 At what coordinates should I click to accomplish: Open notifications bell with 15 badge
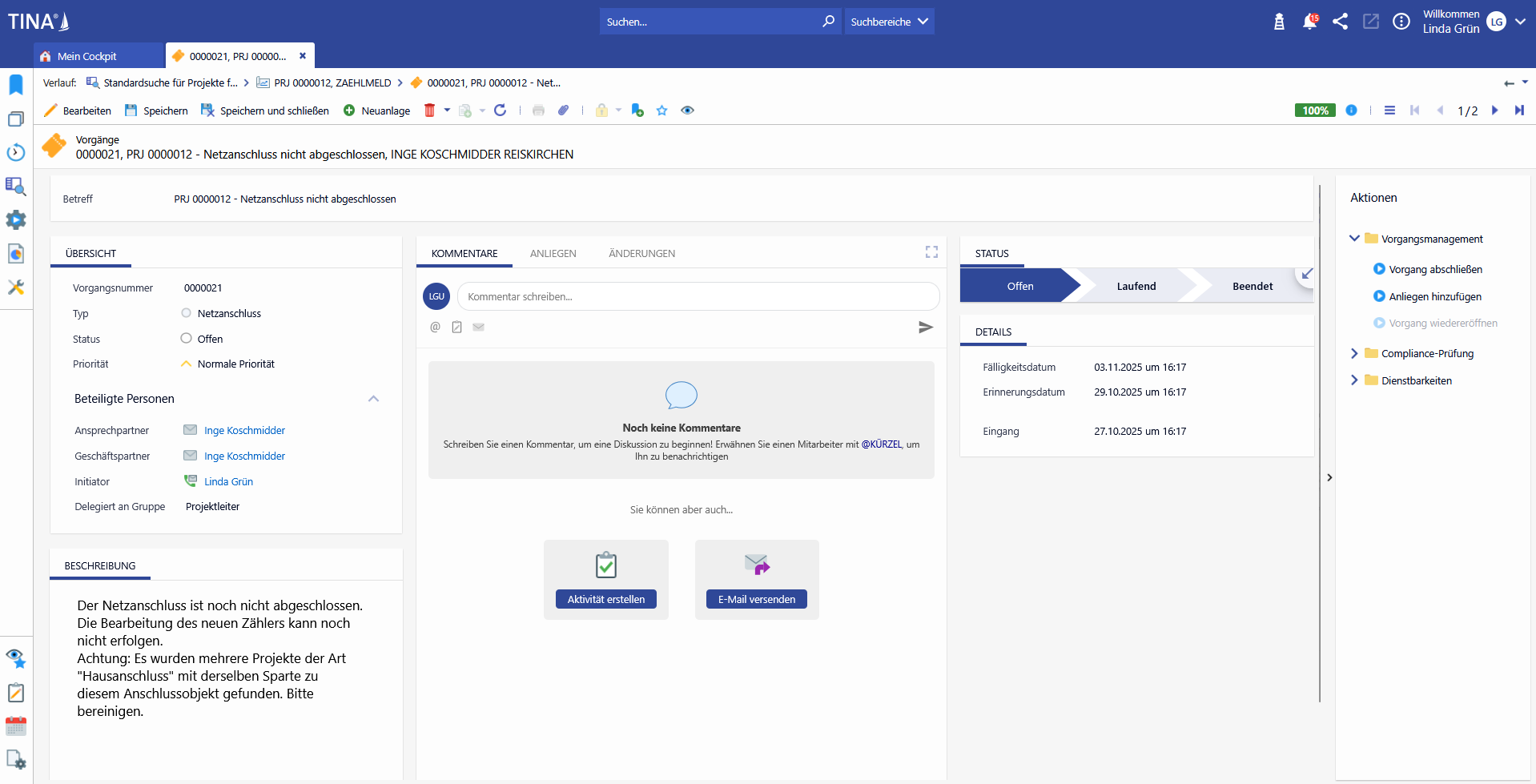1309,22
